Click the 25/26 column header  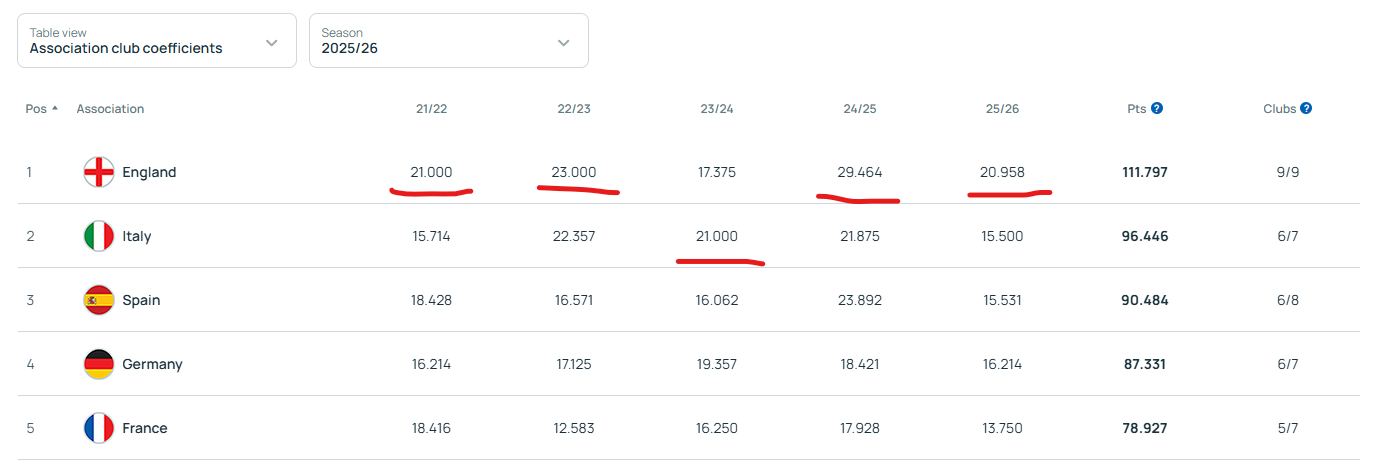1002,109
